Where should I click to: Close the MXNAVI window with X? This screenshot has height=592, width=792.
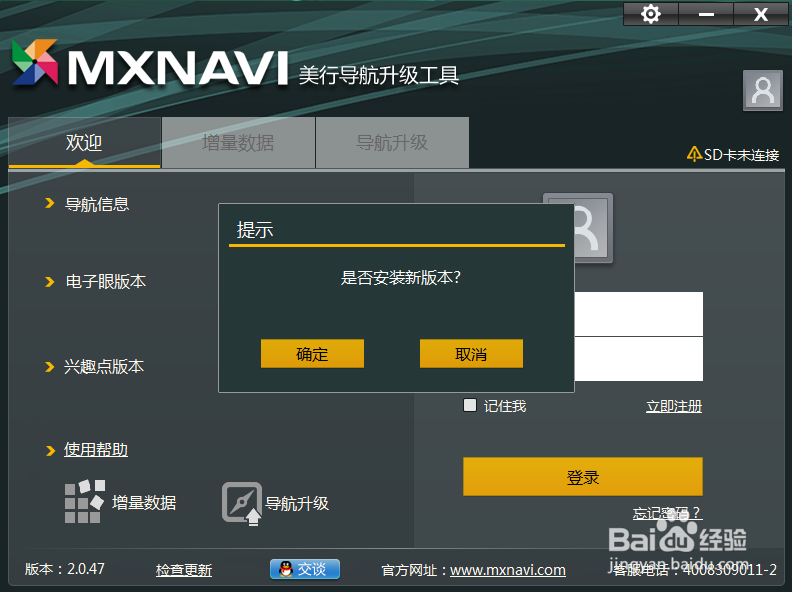[x=761, y=14]
